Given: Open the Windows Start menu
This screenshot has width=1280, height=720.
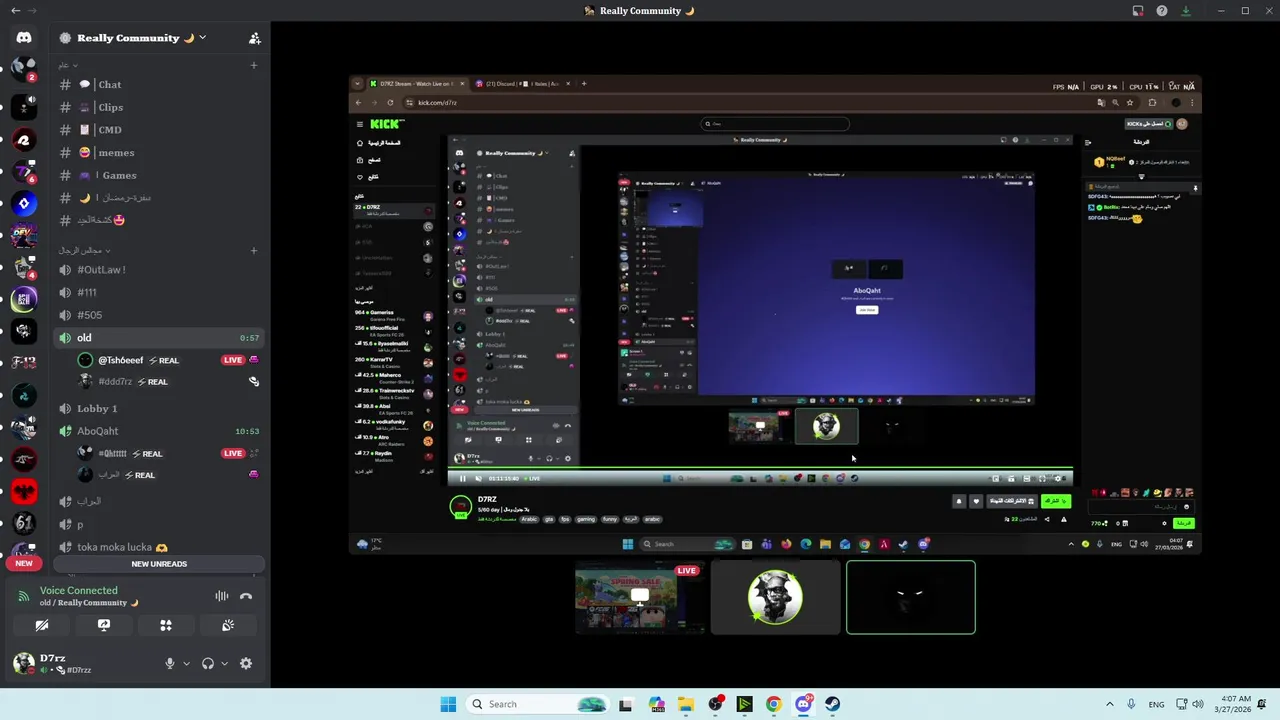Looking at the screenshot, I should click(x=448, y=704).
